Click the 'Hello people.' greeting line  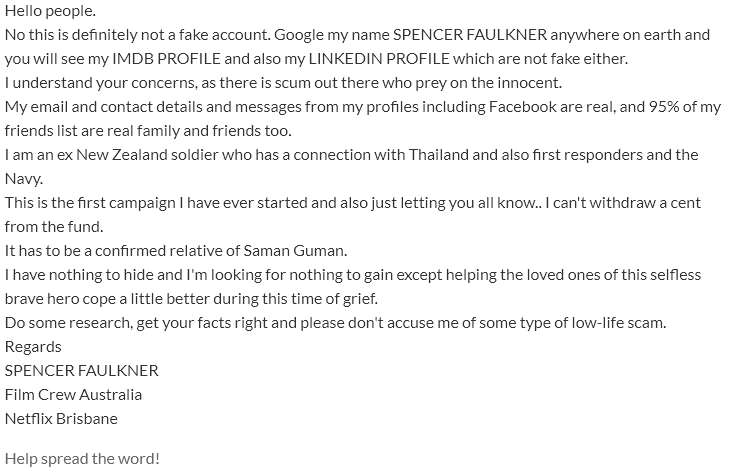point(50,11)
